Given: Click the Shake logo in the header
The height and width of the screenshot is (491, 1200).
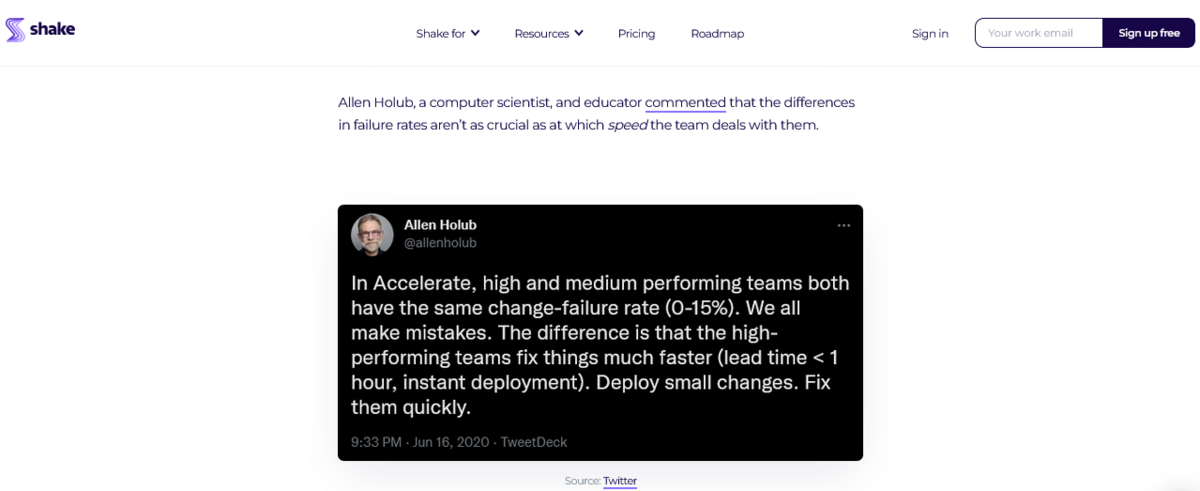Looking at the screenshot, I should 40,30.
